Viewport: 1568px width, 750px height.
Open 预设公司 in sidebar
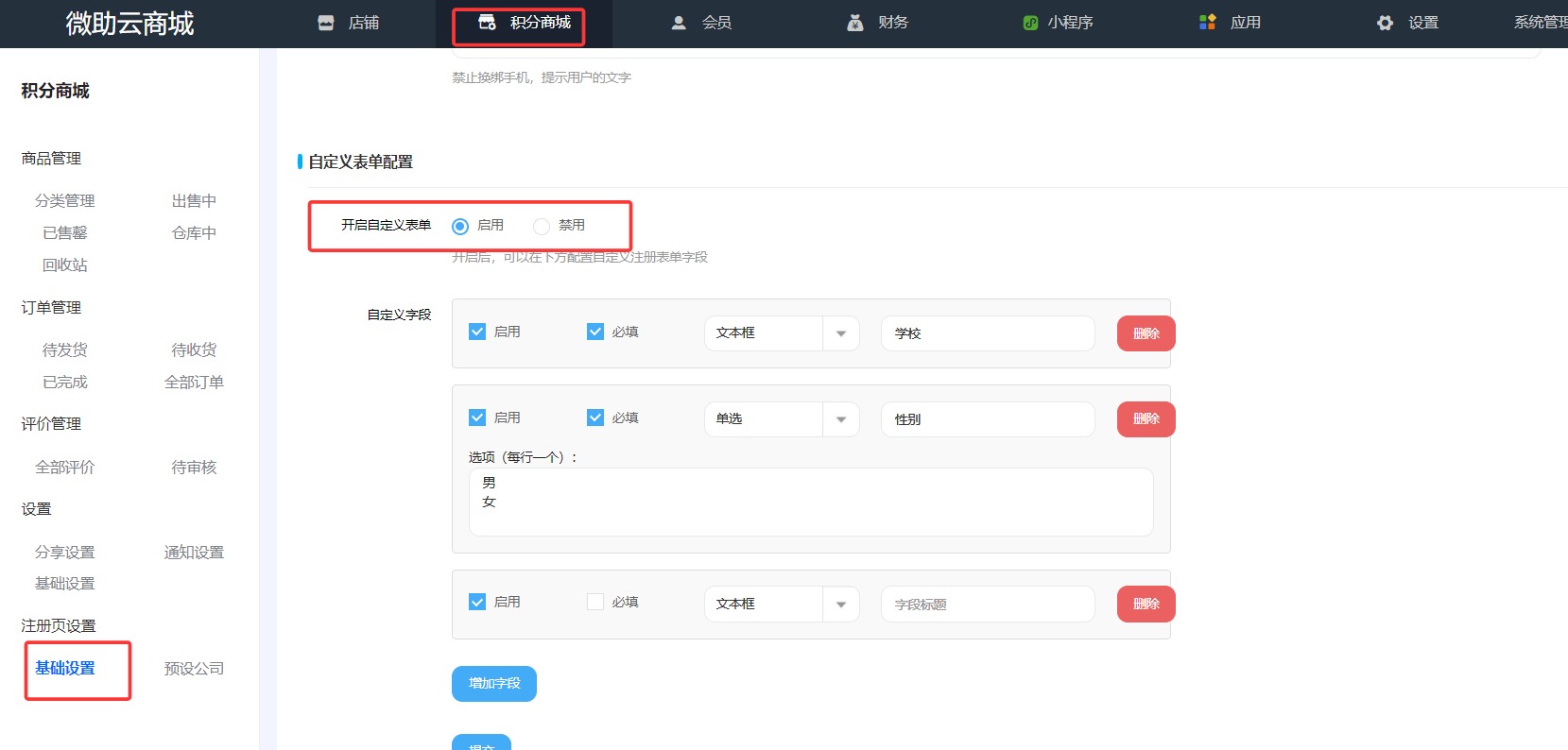(x=194, y=669)
